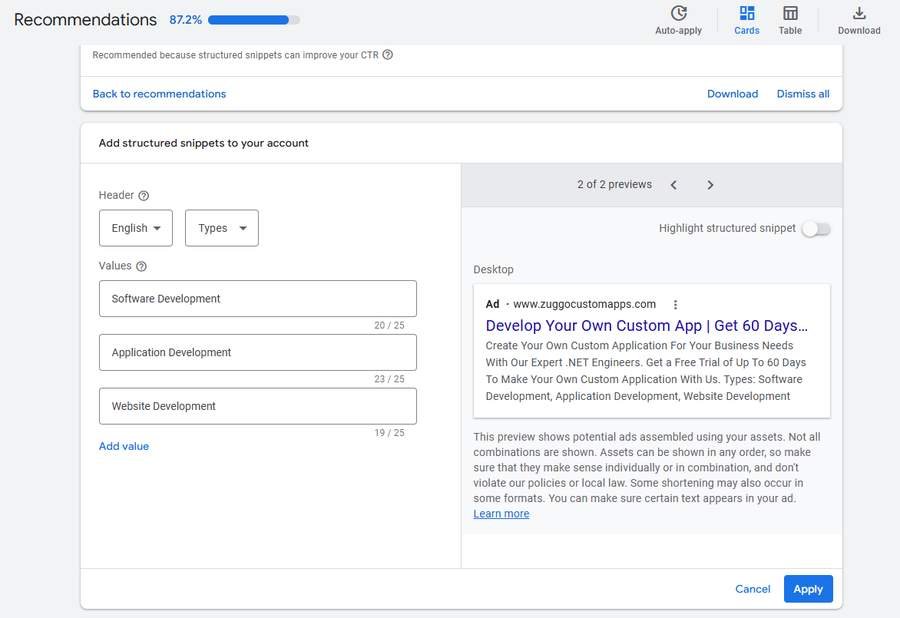This screenshot has width=900, height=618.
Task: Edit the Software Development value field
Action: [258, 299]
